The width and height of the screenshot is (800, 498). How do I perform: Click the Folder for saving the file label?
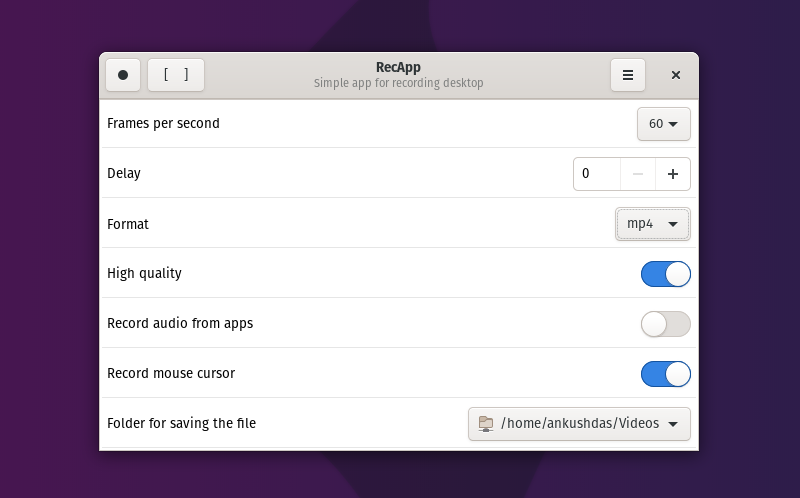pos(182,424)
